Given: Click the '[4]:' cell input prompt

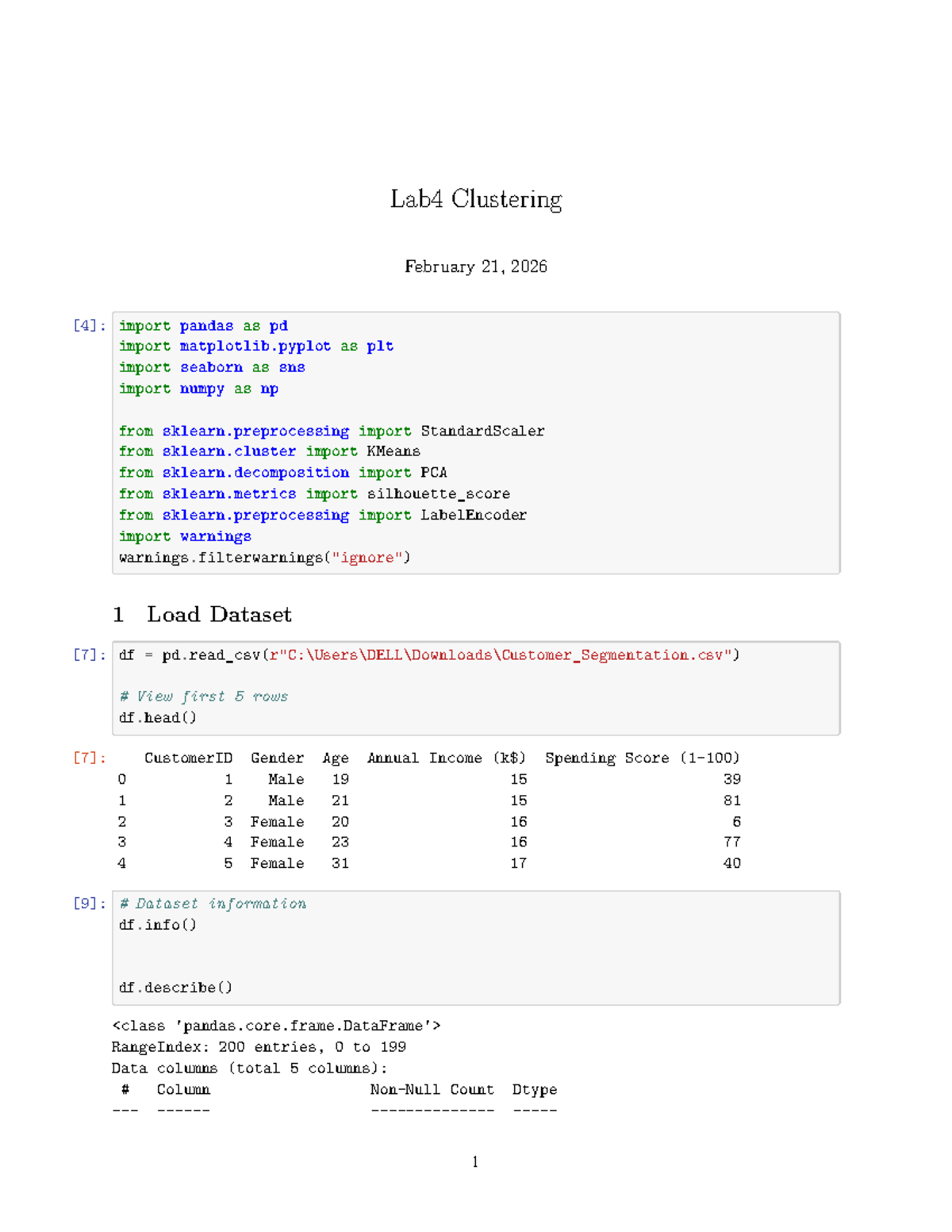Looking at the screenshot, I should point(90,325).
